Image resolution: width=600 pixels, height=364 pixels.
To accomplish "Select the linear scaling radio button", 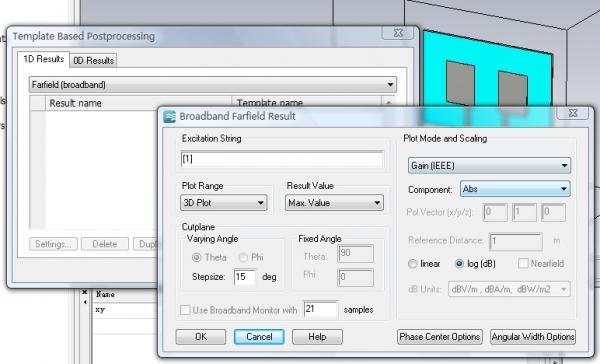I will [412, 264].
